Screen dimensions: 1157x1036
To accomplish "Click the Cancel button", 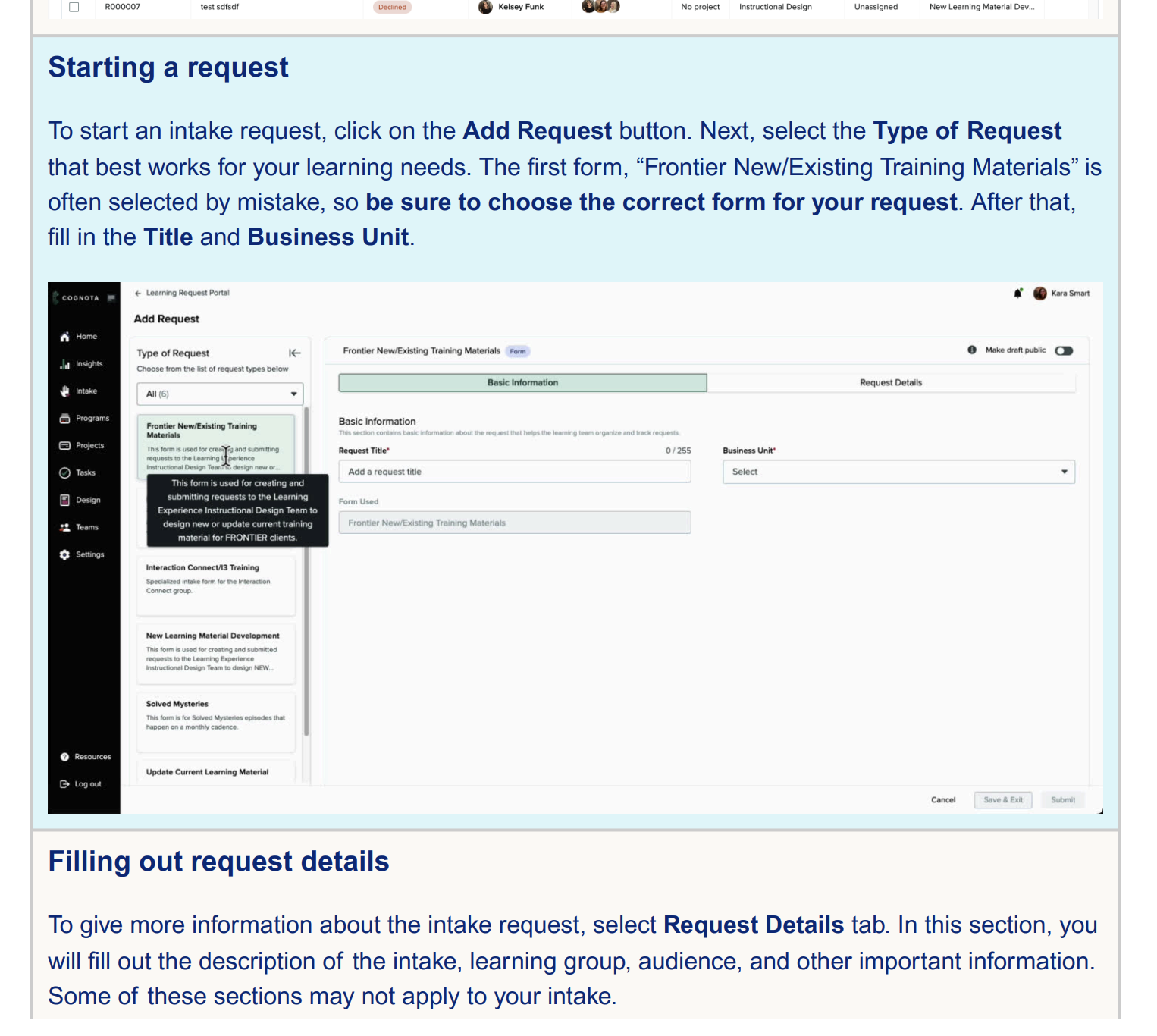I will (943, 800).
